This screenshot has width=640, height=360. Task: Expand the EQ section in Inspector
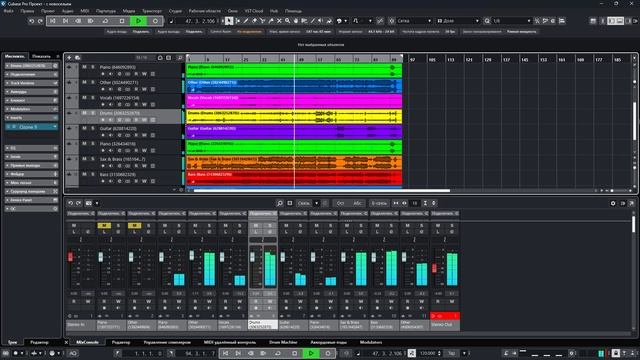pos(31,148)
